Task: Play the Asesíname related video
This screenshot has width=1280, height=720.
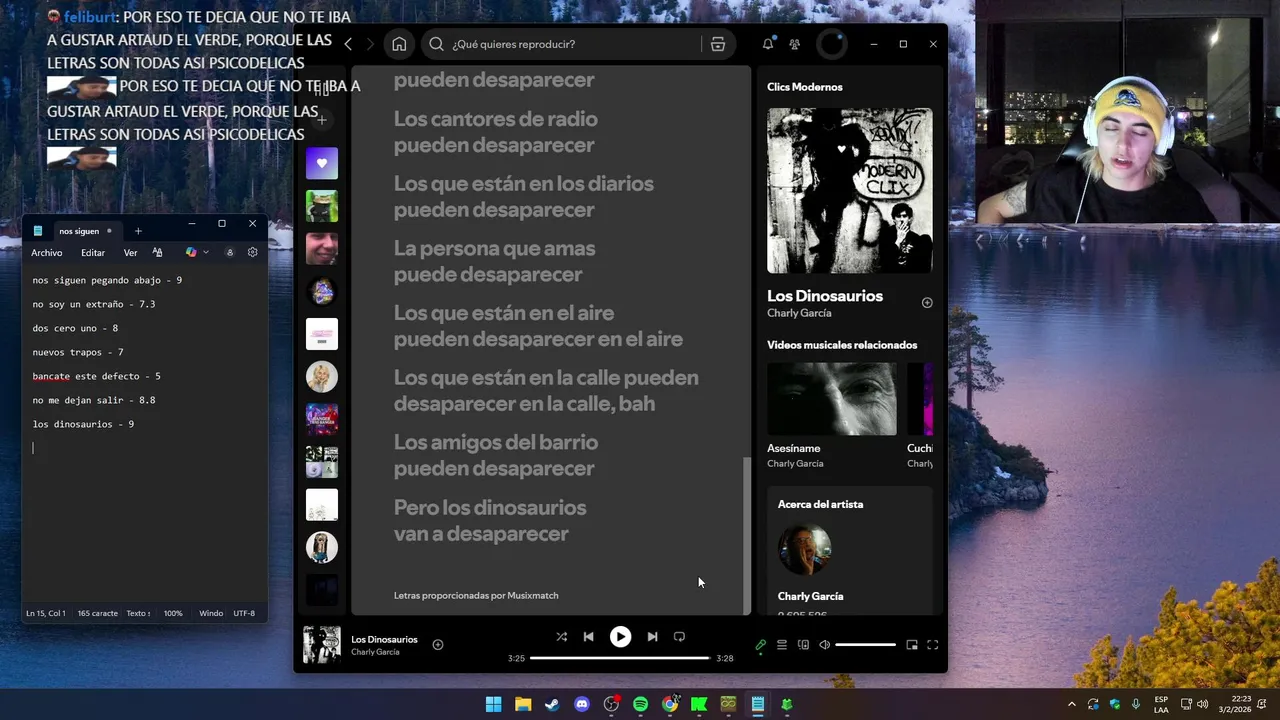Action: (x=832, y=399)
